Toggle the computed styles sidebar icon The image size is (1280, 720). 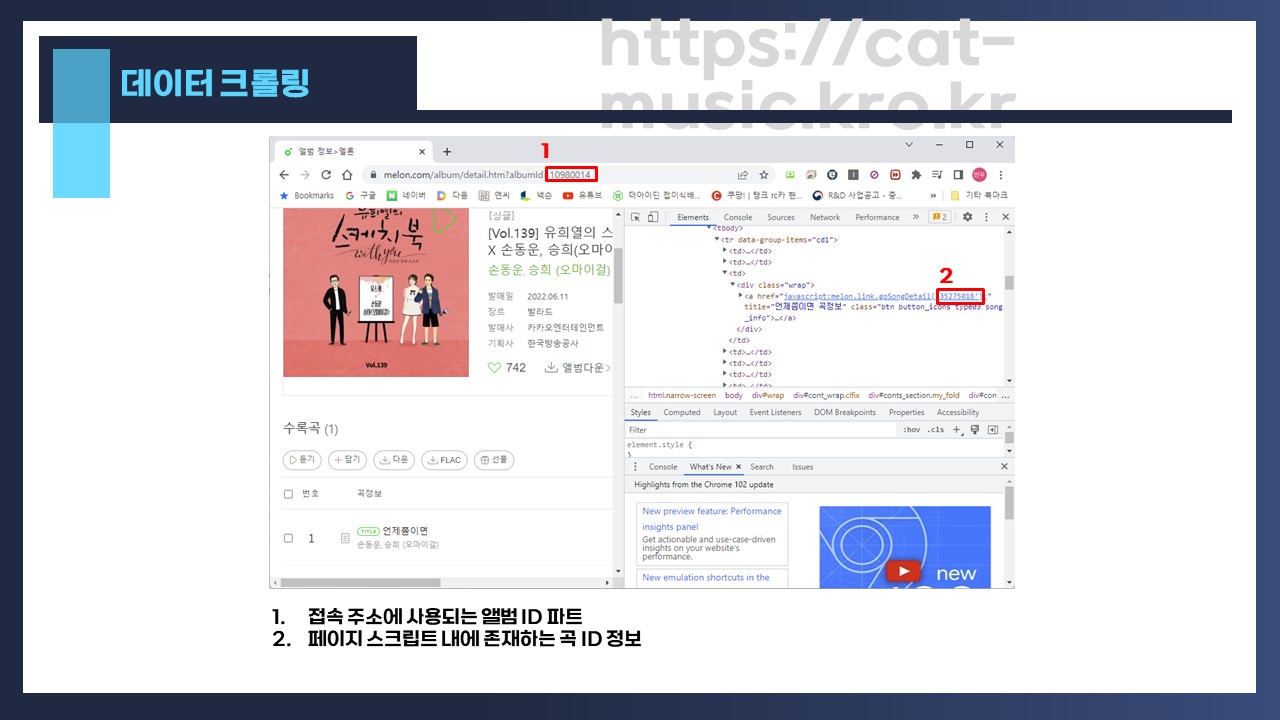pos(993,430)
